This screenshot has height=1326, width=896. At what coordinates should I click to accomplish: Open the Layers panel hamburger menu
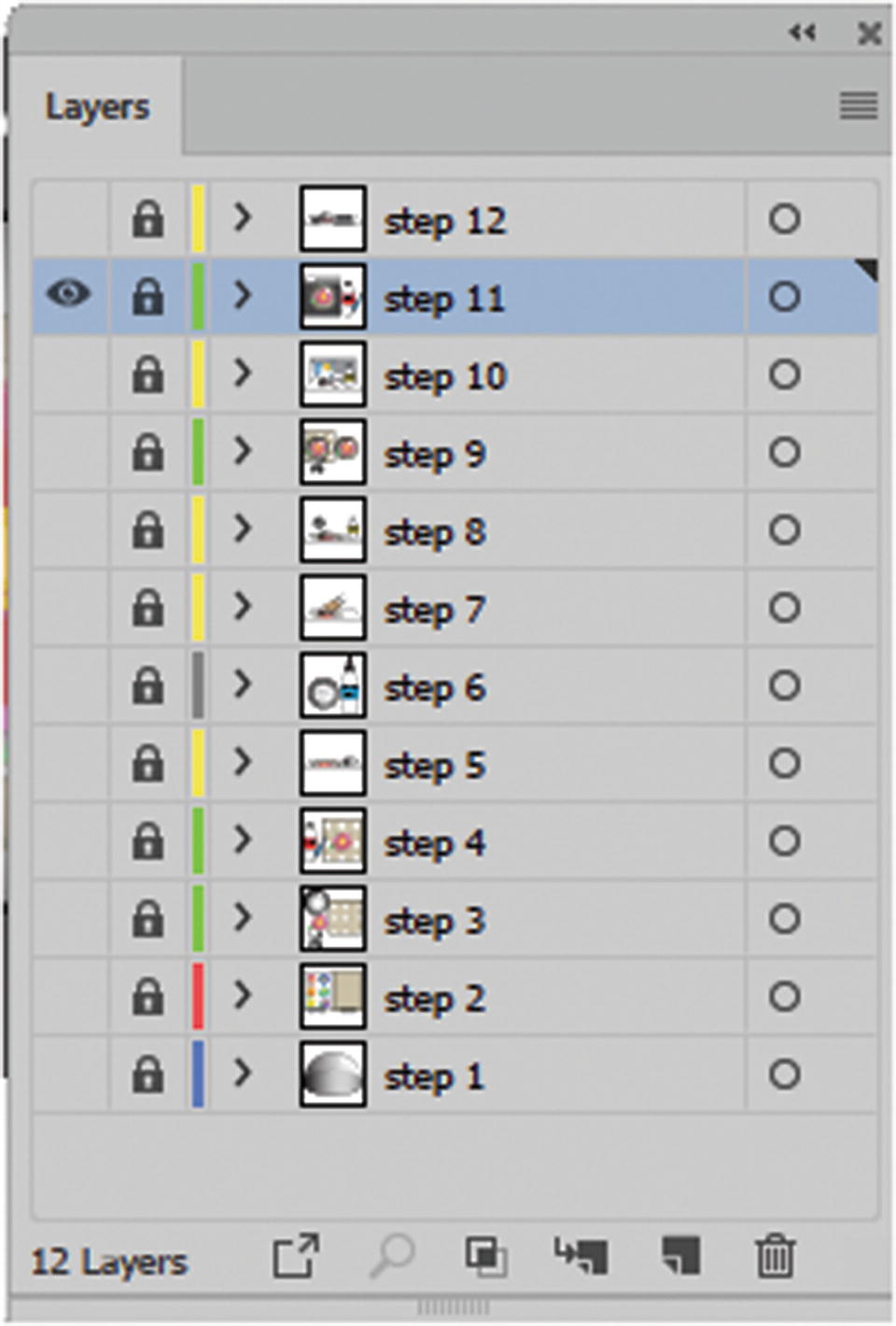pyautogui.click(x=858, y=106)
